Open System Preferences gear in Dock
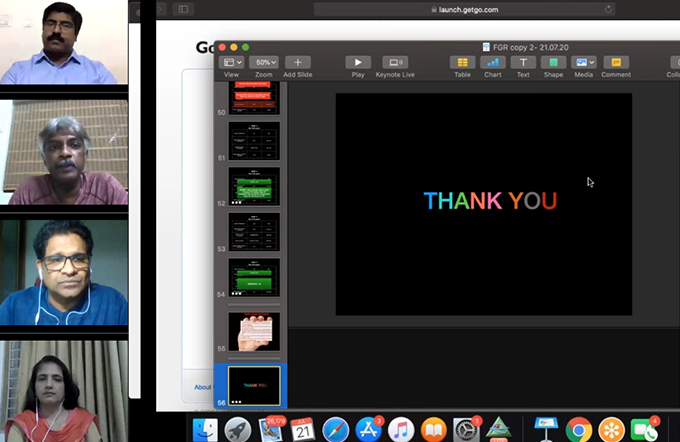680x442 pixels. tap(466, 430)
